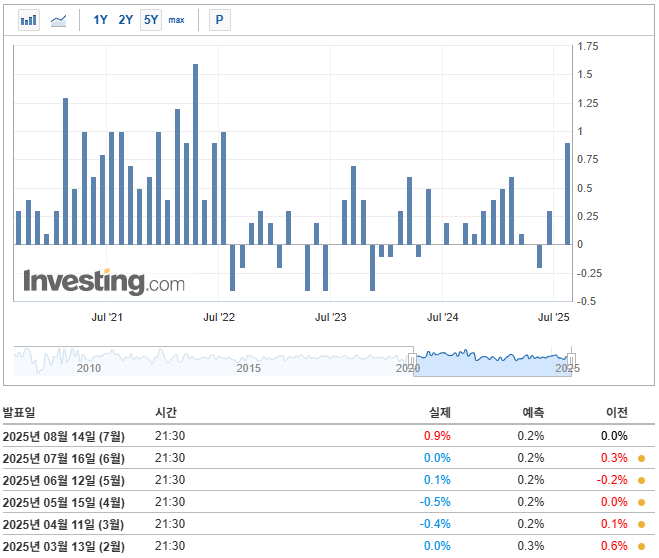Open the 2025년 08월 14일 (7월) release row

[x=64, y=436]
